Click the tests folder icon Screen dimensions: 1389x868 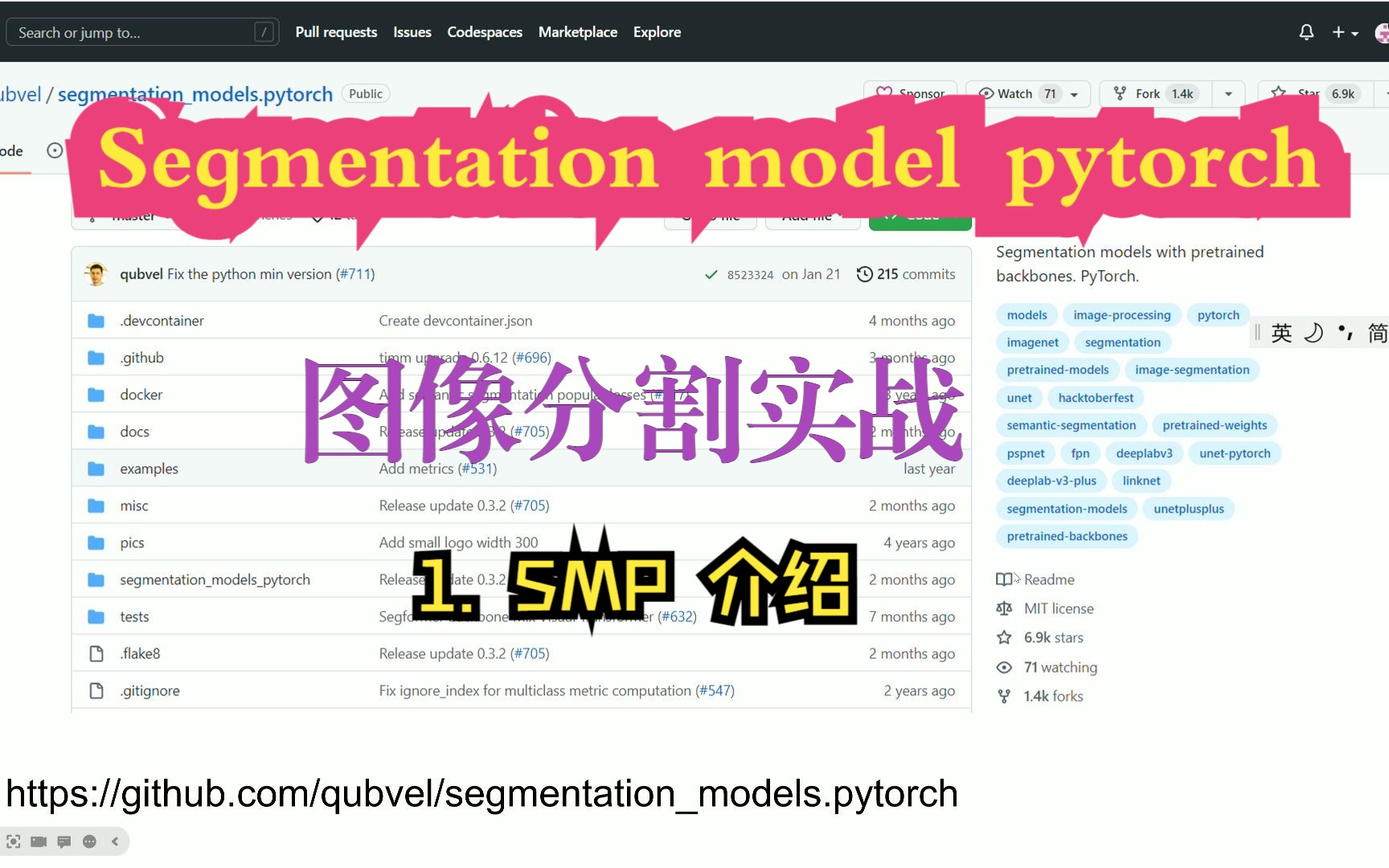[x=96, y=616]
